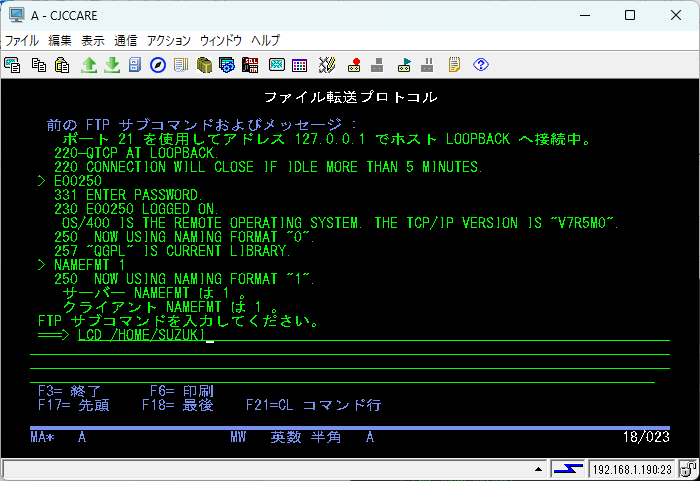Click the 'FTP サブコマンドを入力してください。' prompt
Screen dimensions: 700x481
point(179,321)
